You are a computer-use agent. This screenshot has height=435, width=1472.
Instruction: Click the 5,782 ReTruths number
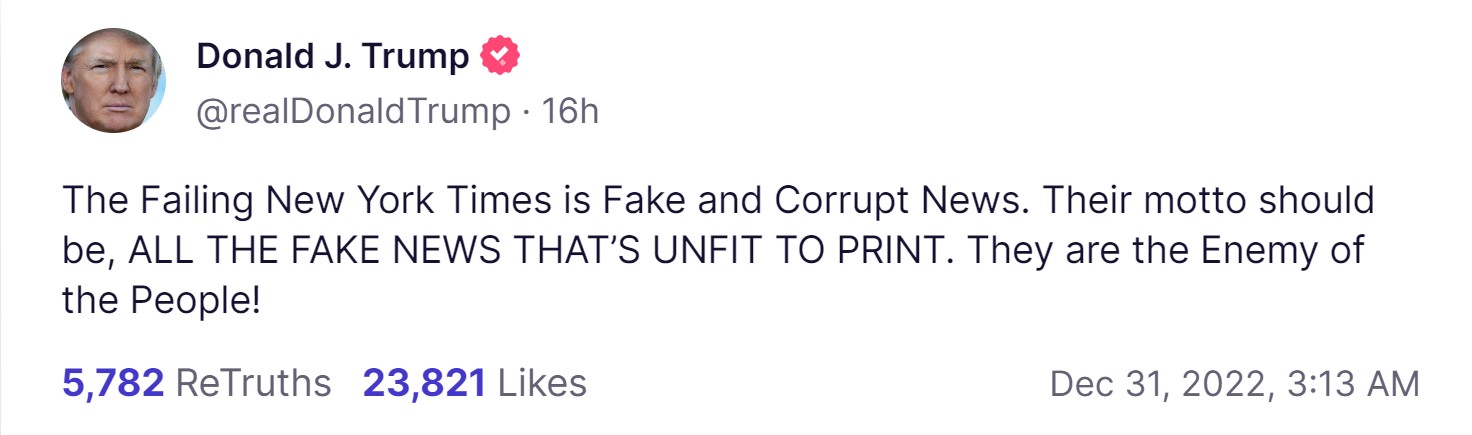112,382
